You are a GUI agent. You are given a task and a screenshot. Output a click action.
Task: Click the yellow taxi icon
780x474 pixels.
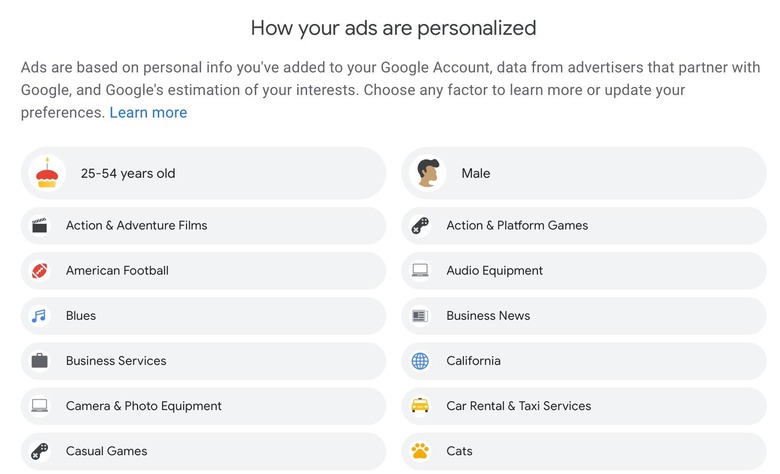click(420, 406)
